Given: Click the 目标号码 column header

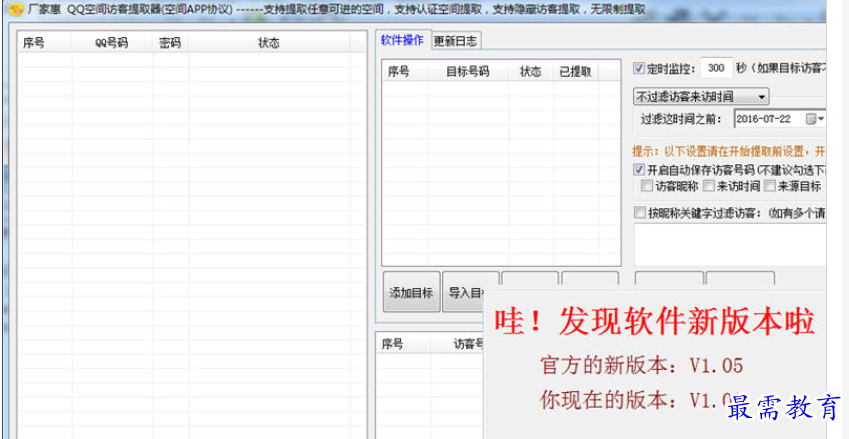Looking at the screenshot, I should pos(468,72).
